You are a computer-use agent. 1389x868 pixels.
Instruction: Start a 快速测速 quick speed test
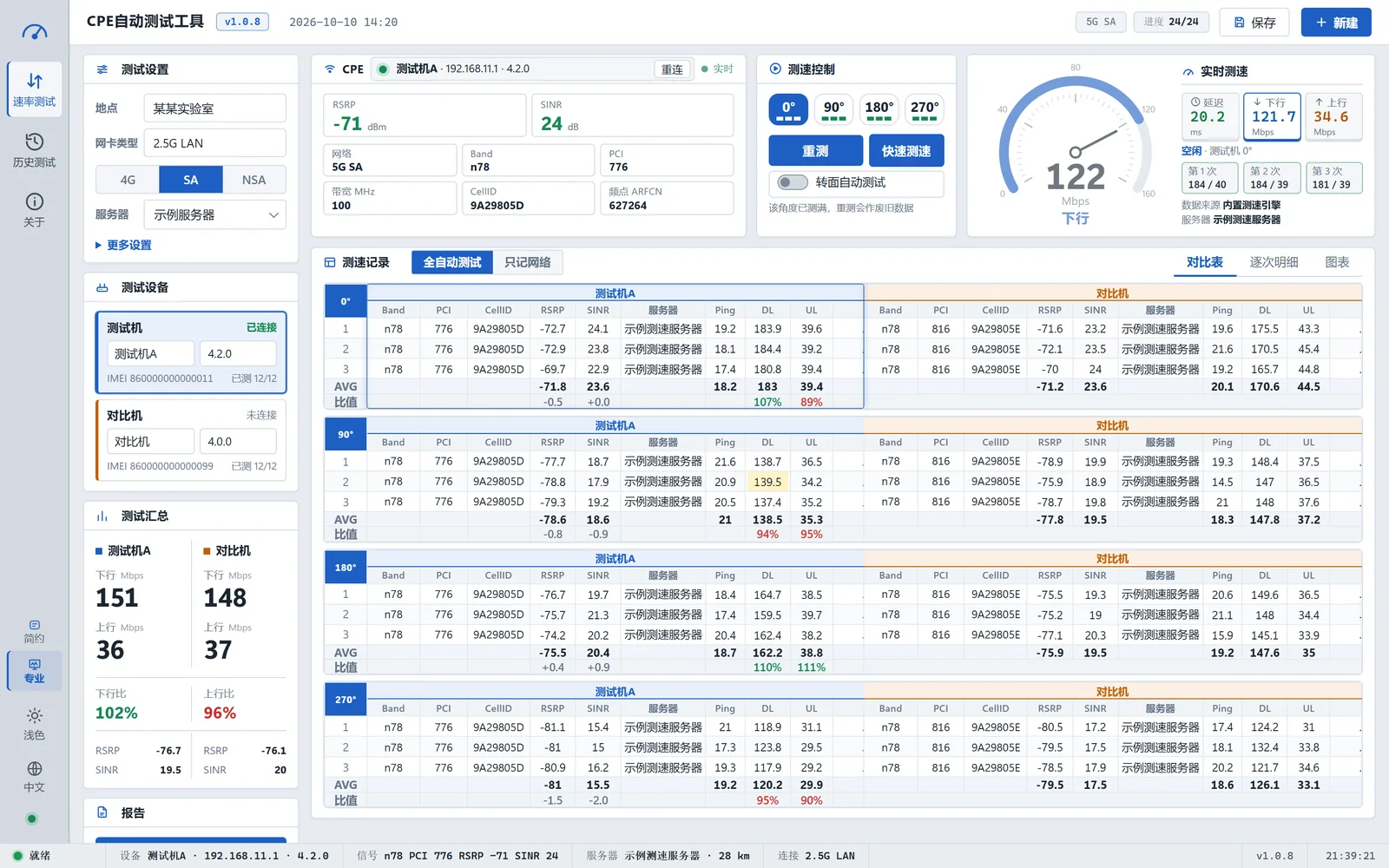point(906,151)
